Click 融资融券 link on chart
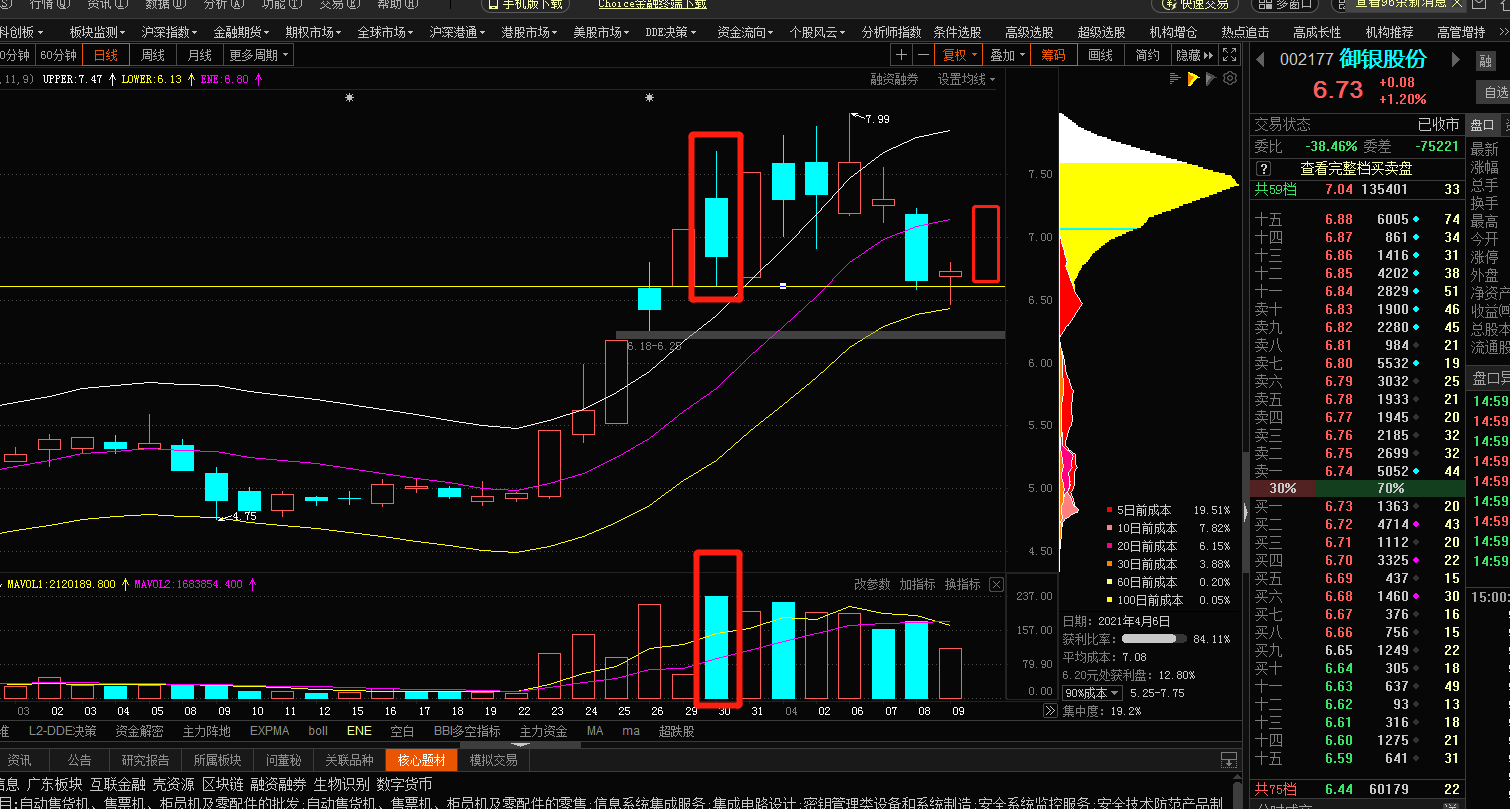Viewport: 1510px width, 809px height. click(894, 79)
